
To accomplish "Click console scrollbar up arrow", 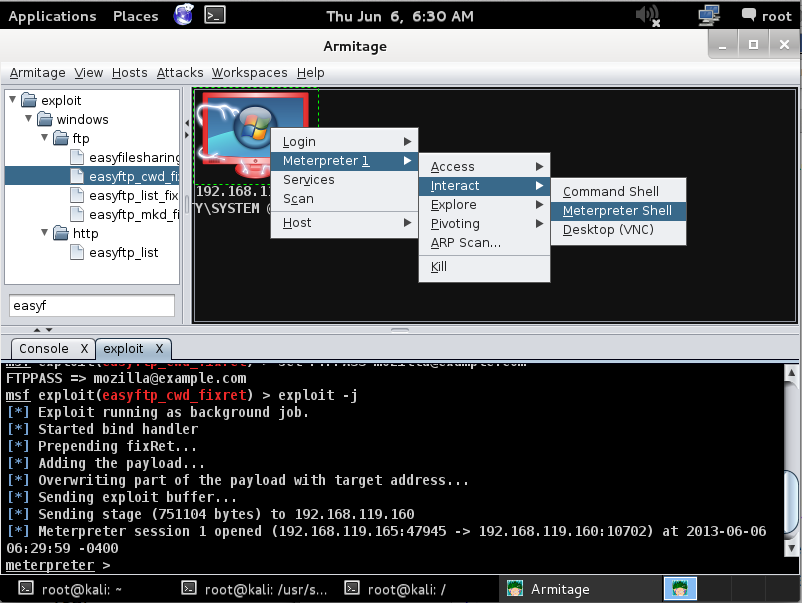I will click(791, 372).
